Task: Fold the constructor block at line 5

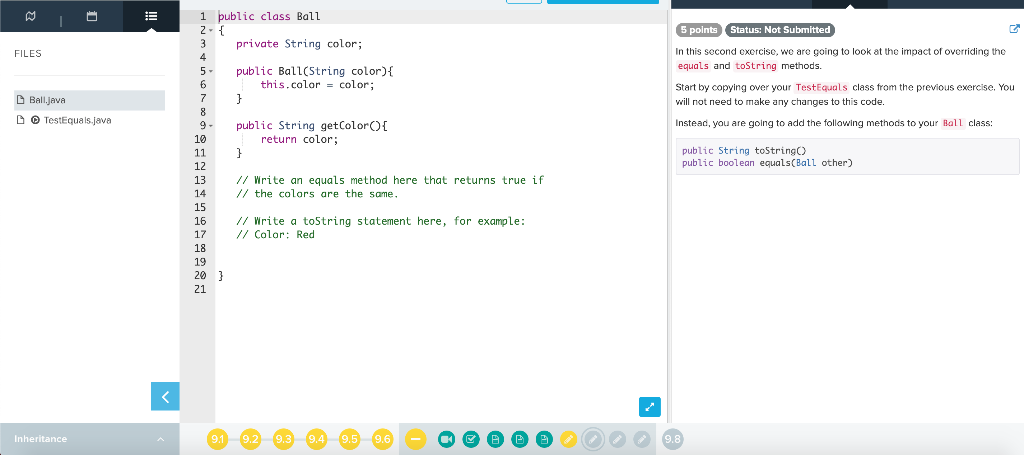Action: tap(212, 71)
